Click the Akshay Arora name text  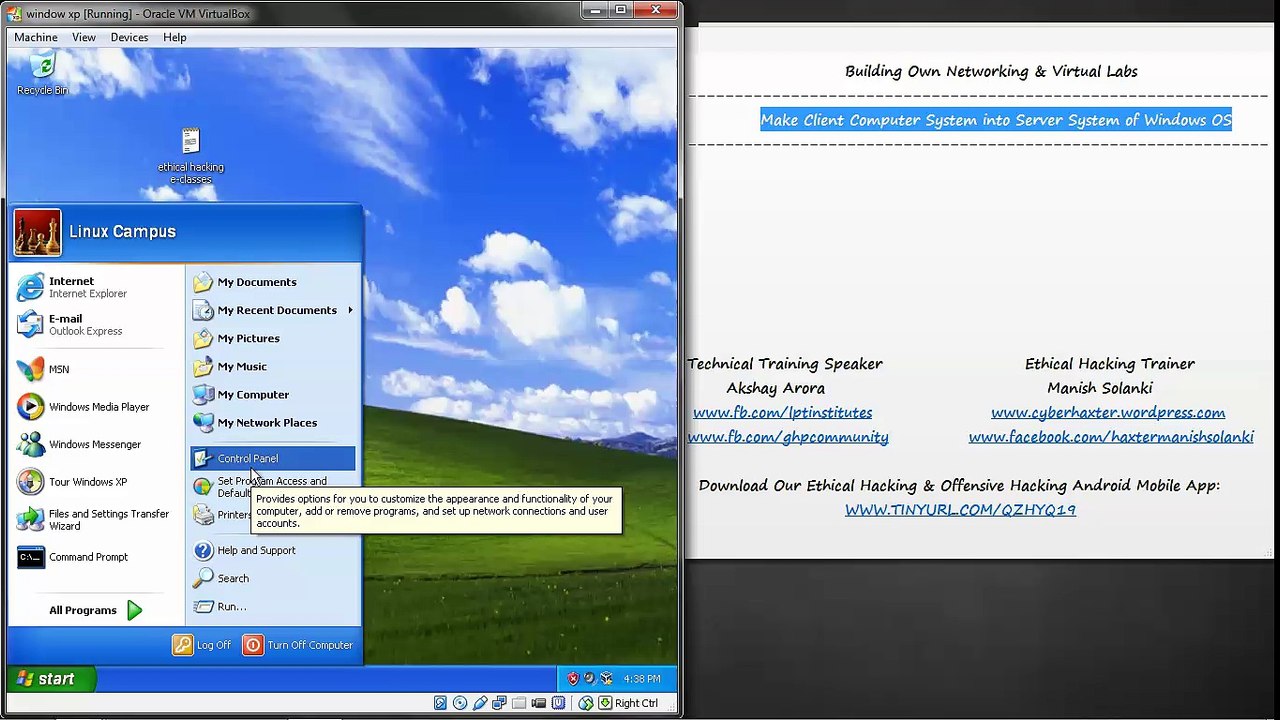[776, 388]
